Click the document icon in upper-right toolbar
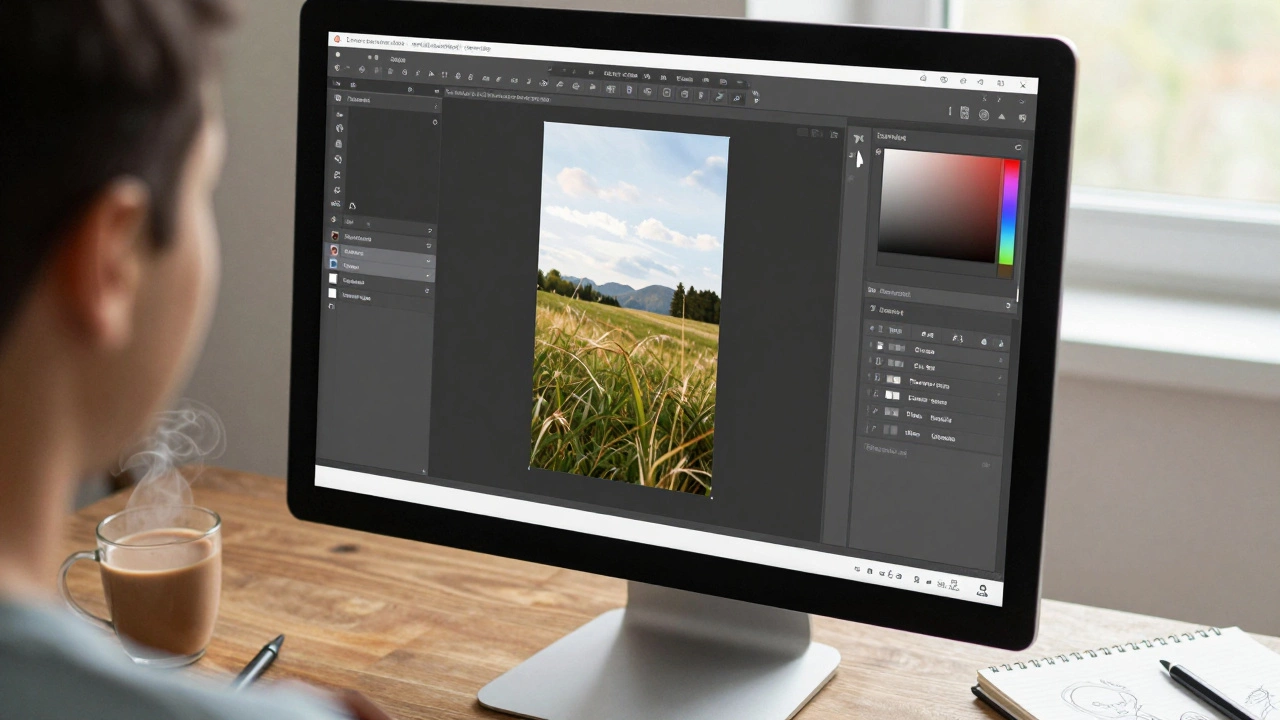The width and height of the screenshot is (1280, 720). [964, 113]
